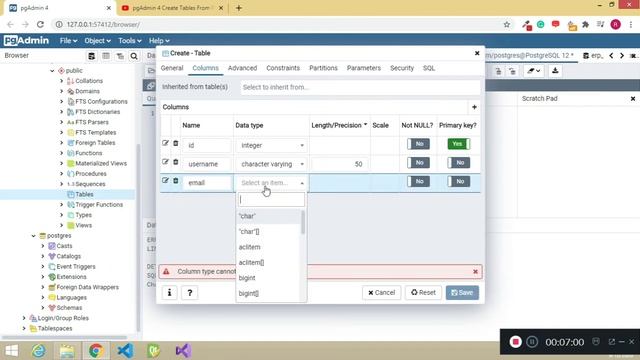Image resolution: width=640 pixels, height=360 pixels.
Task: Click View Data grid icon in Browser toolbar
Action: 106,56
